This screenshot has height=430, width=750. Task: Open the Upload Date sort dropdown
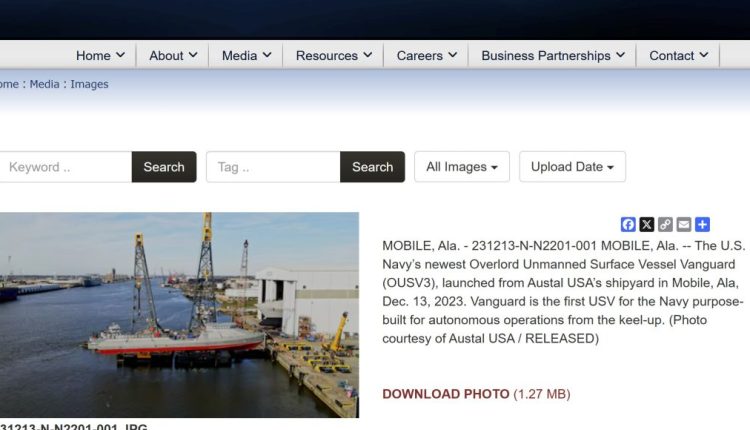point(572,167)
